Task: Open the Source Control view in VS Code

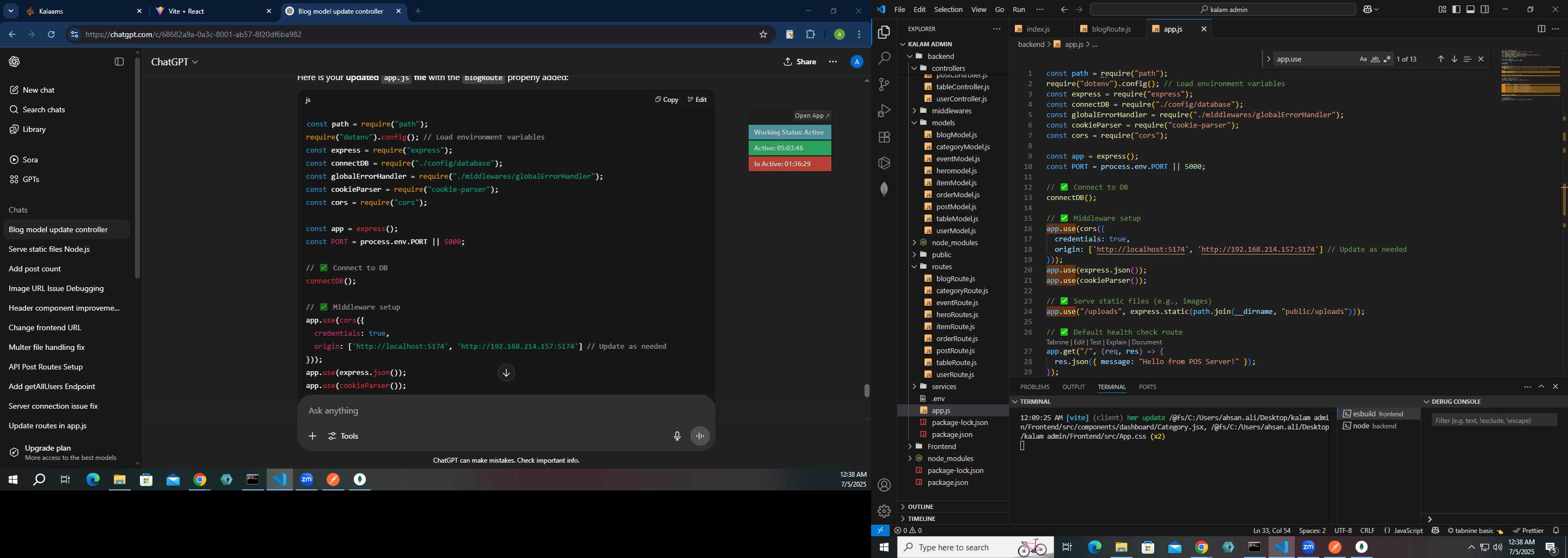Action: 884,84
